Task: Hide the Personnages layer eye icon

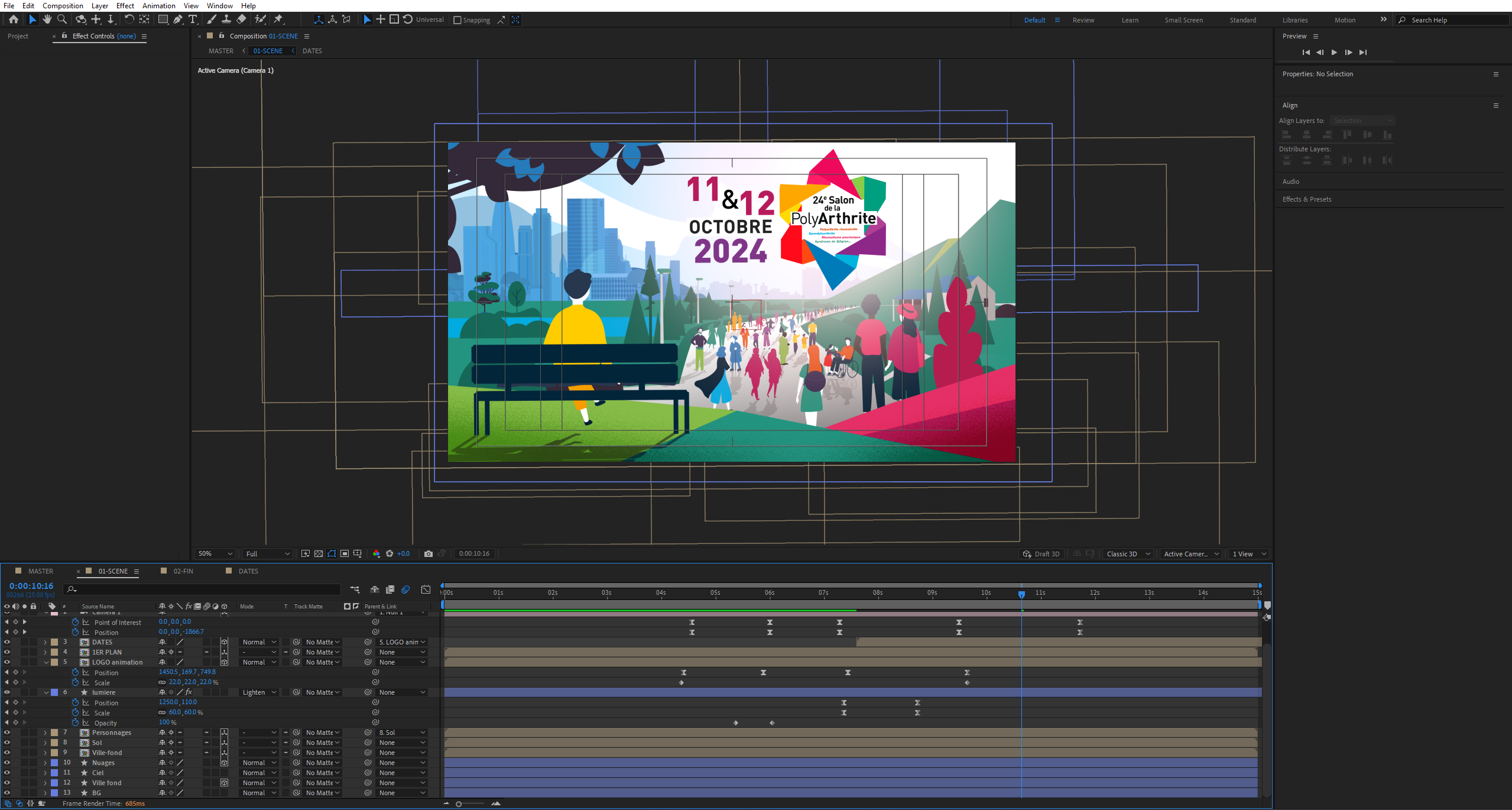Action: point(7,733)
